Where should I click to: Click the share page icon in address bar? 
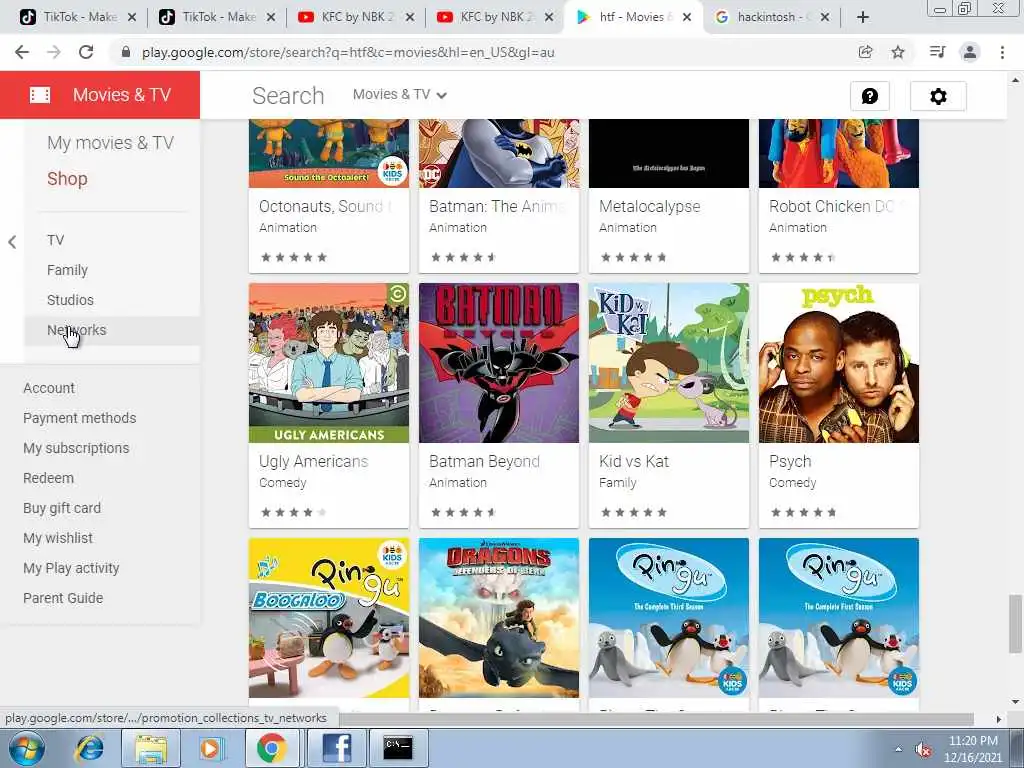coord(865,52)
